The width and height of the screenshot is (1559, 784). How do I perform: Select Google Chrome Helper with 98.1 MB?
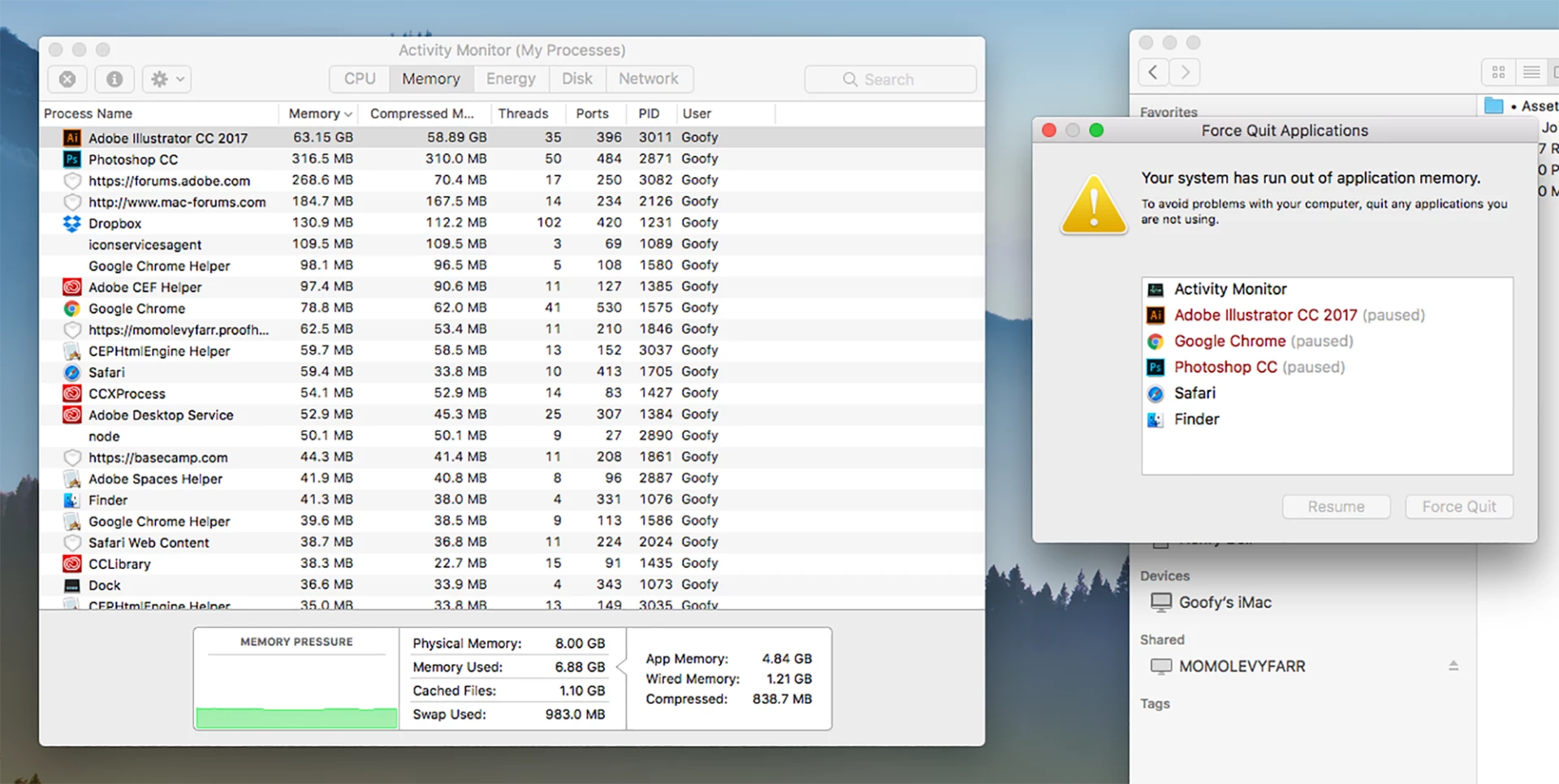(512, 265)
